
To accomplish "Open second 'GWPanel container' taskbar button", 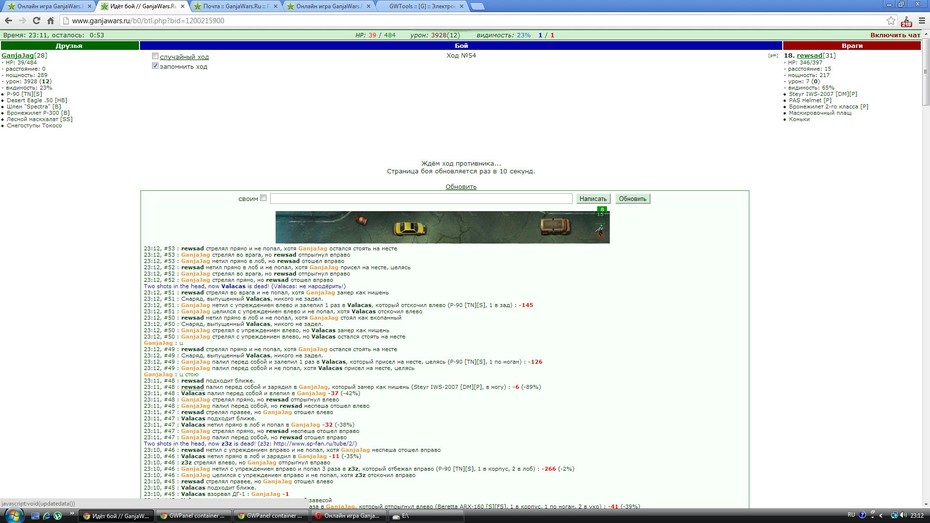I will 270,516.
